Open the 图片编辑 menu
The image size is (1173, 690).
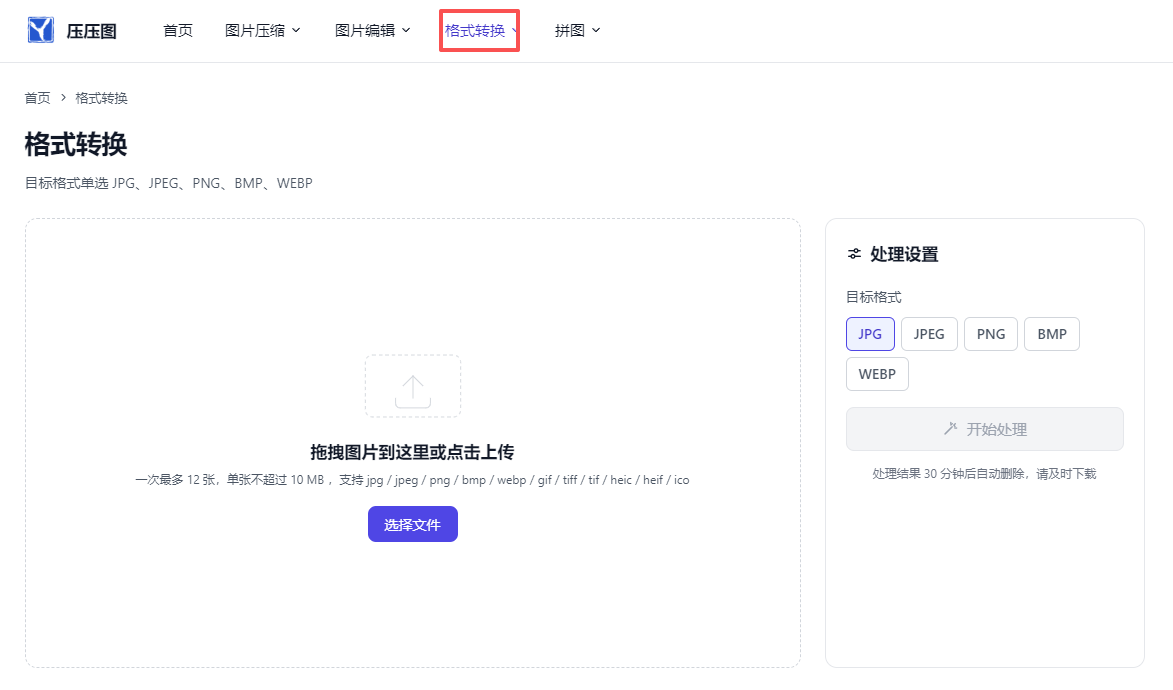[373, 31]
